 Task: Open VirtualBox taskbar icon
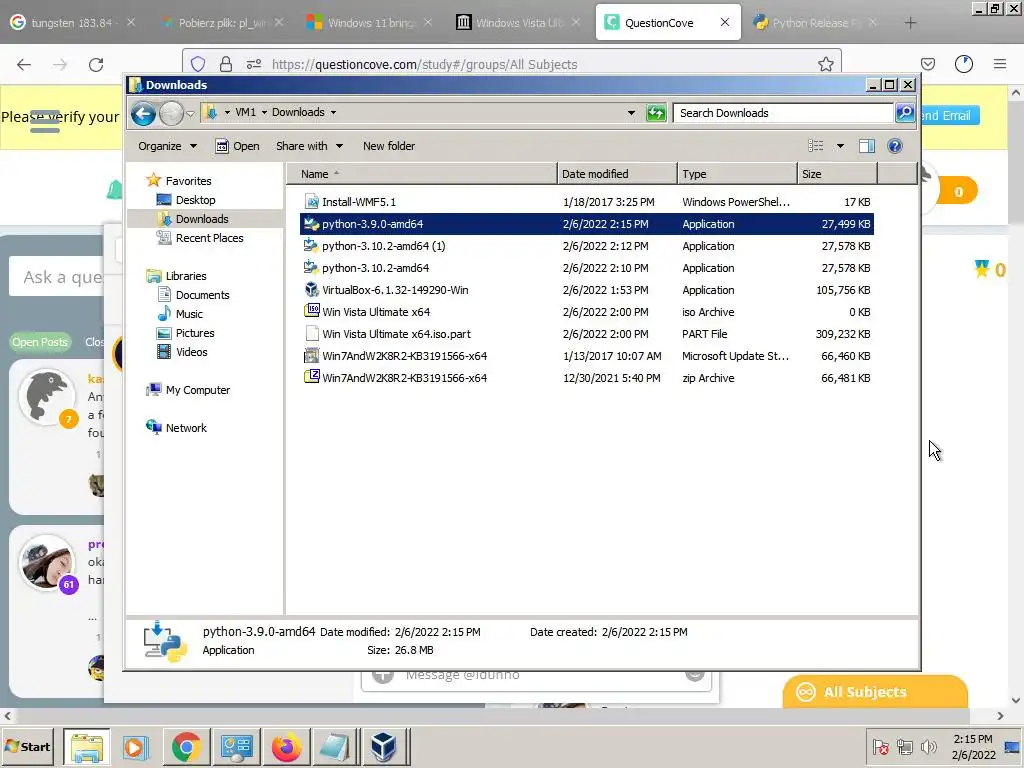383,747
